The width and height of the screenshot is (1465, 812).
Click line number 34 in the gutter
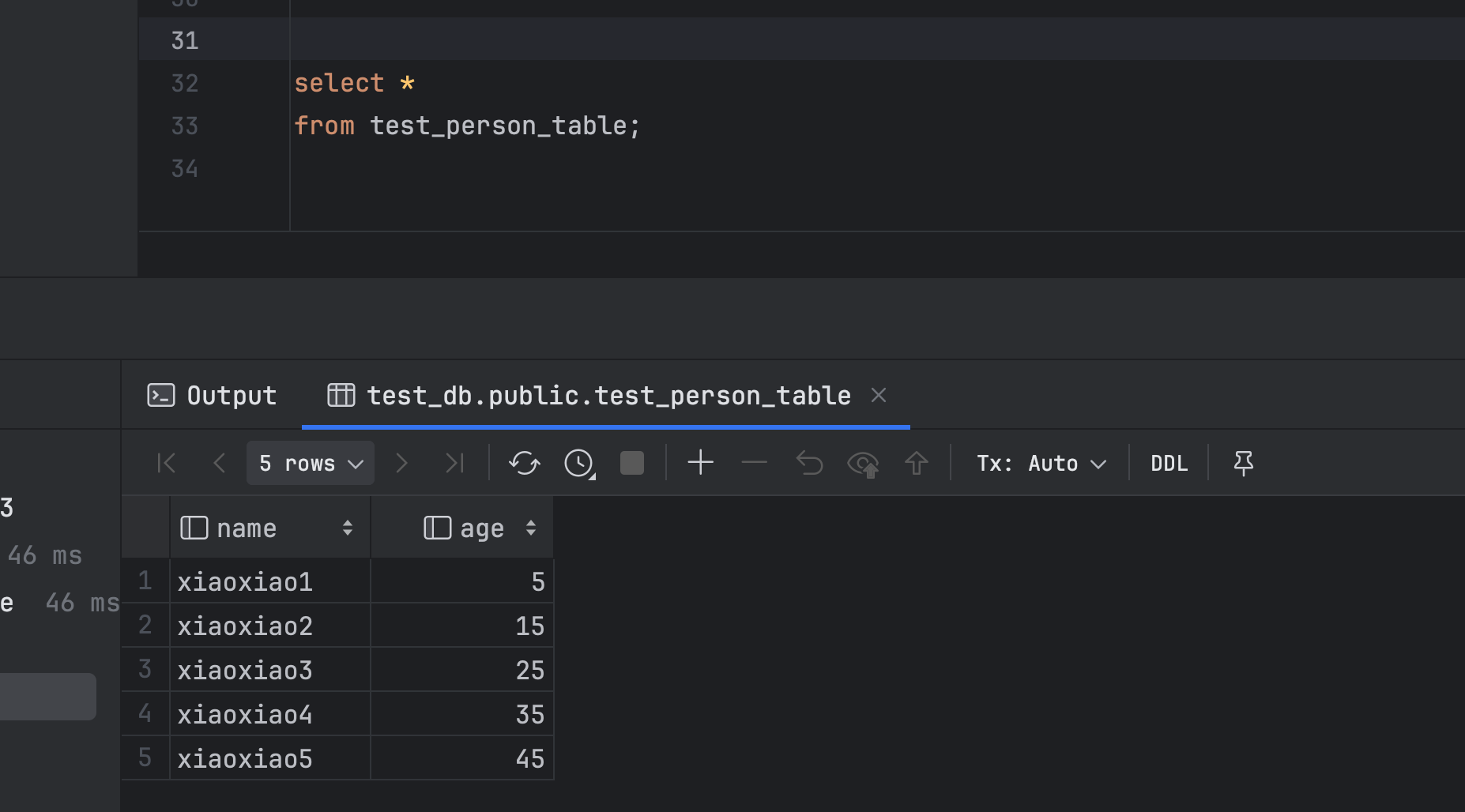[x=185, y=168]
